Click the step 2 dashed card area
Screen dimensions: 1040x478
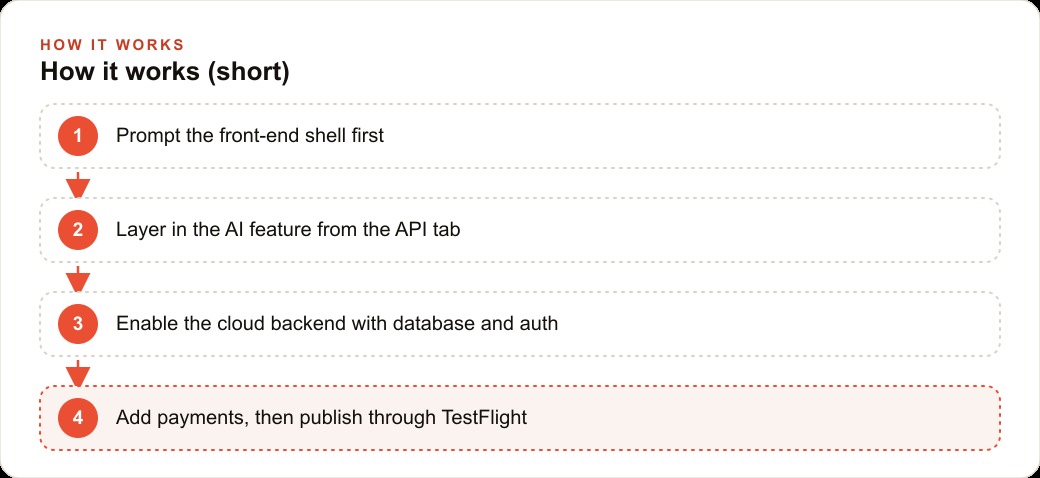[520, 230]
